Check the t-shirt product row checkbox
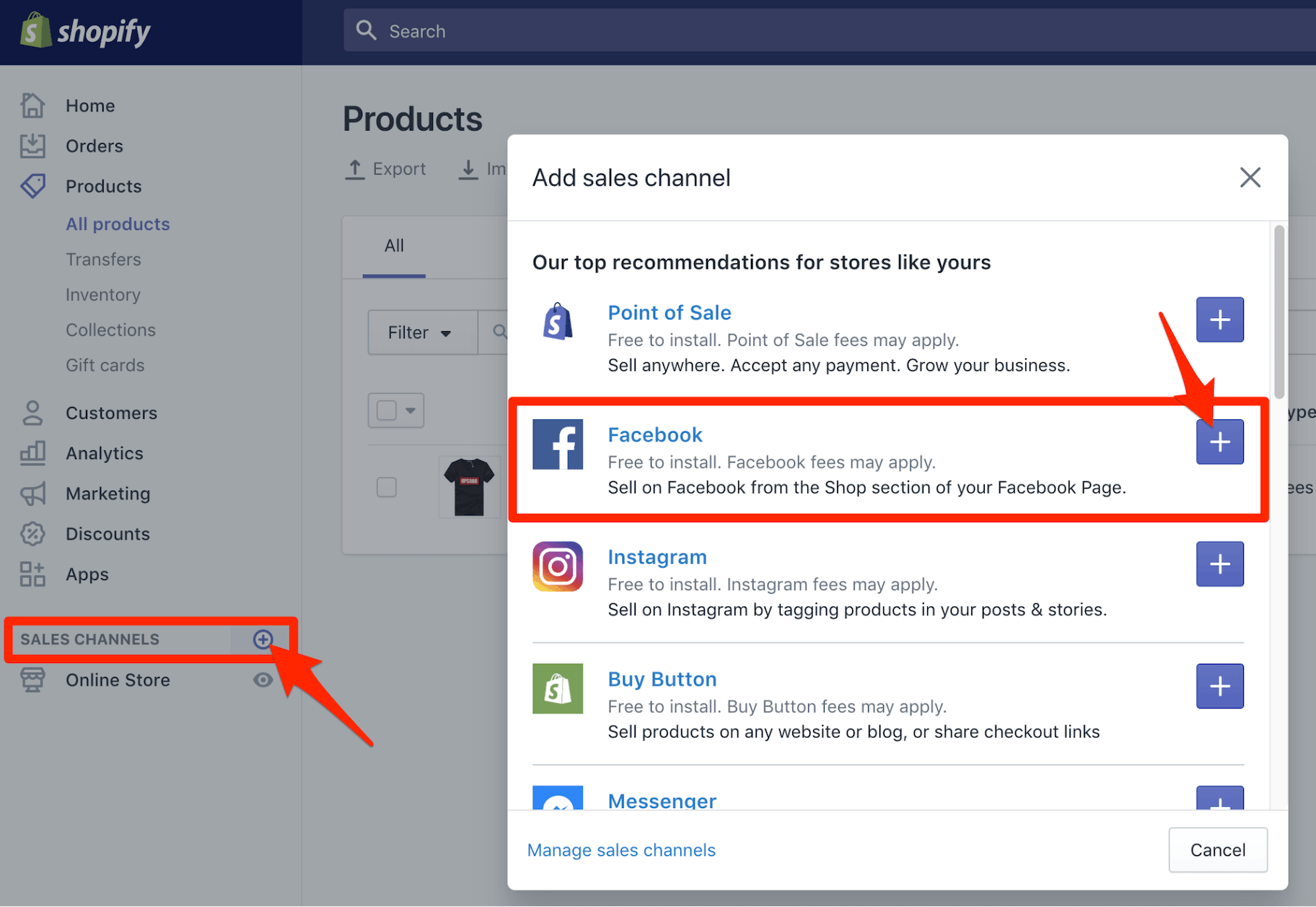The image size is (1316, 907). click(387, 487)
